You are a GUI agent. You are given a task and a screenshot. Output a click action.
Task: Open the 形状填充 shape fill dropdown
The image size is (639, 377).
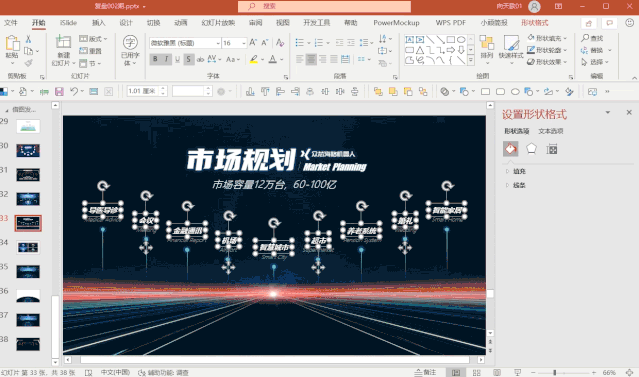tap(547, 38)
